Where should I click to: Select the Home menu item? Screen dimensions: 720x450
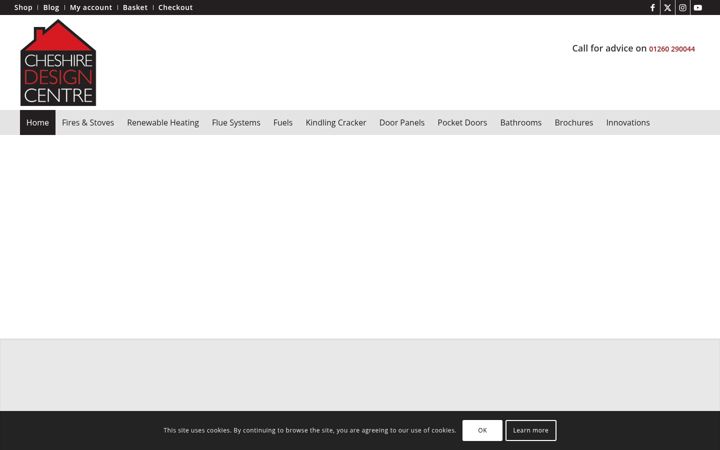[x=38, y=123]
